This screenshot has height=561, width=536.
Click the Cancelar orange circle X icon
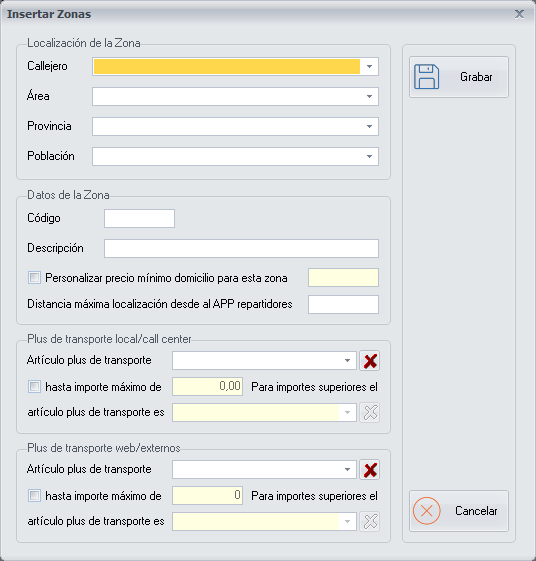[427, 511]
